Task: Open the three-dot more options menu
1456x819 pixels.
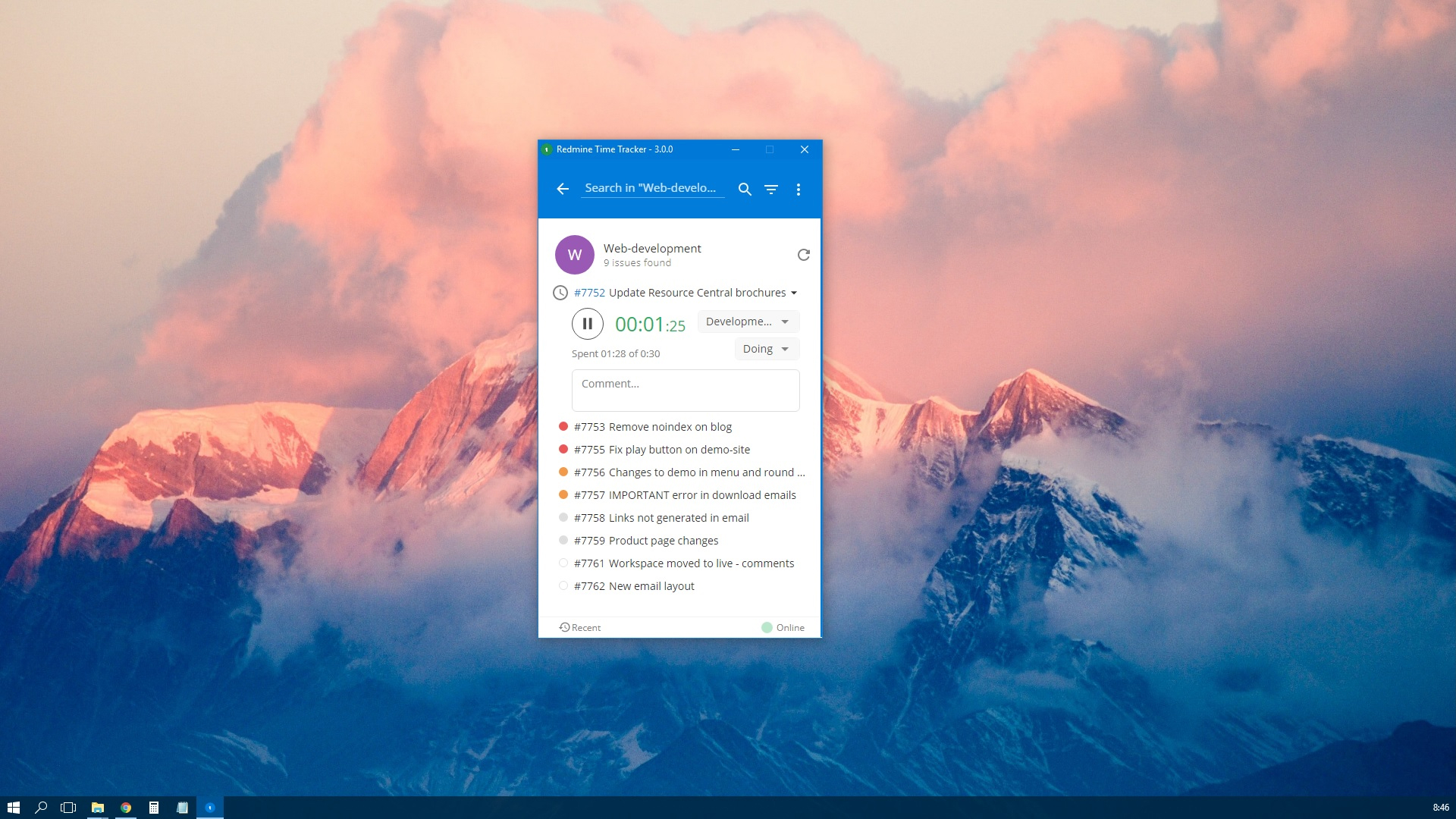Action: (798, 189)
